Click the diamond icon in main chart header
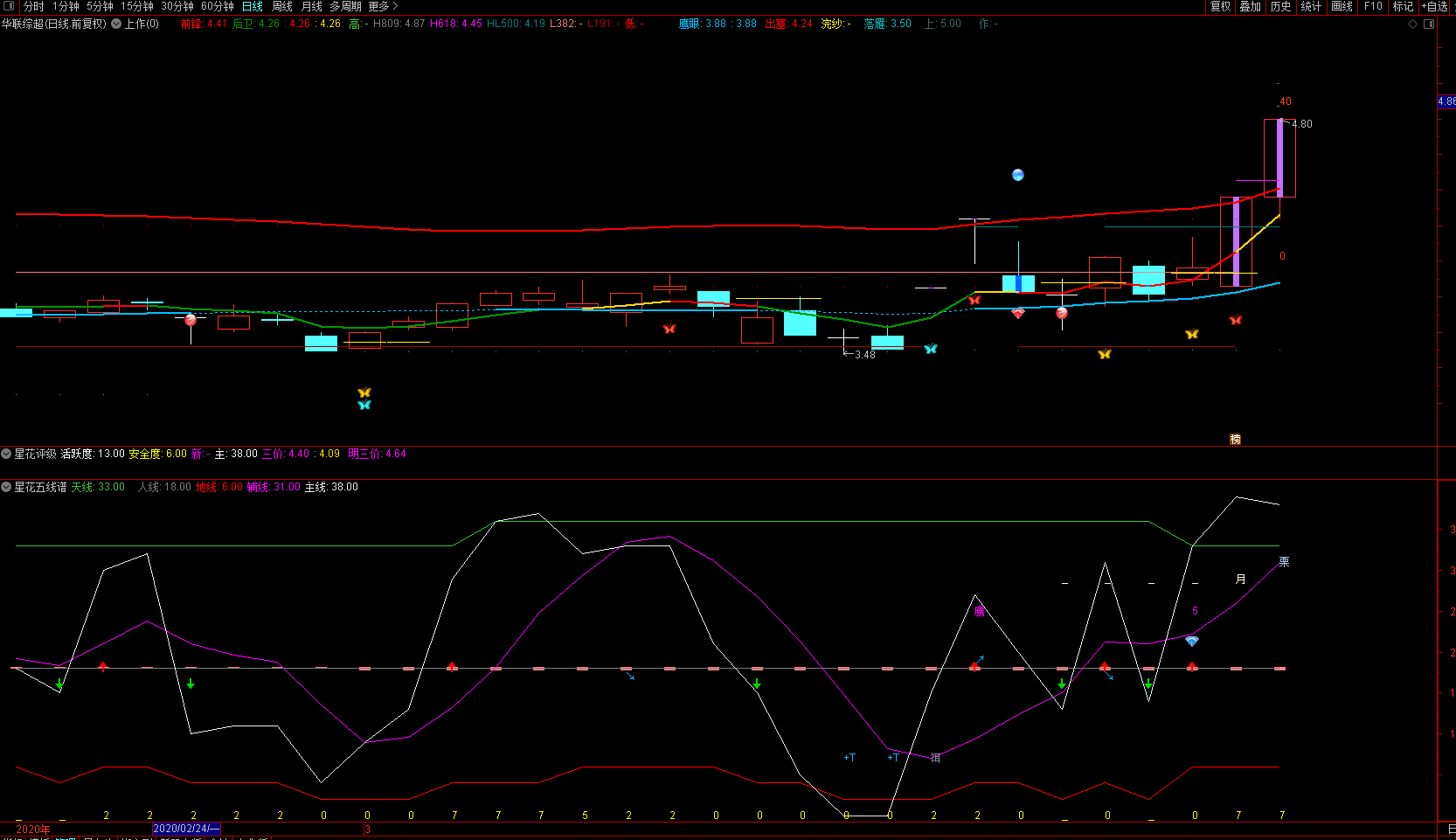 tap(1413, 24)
